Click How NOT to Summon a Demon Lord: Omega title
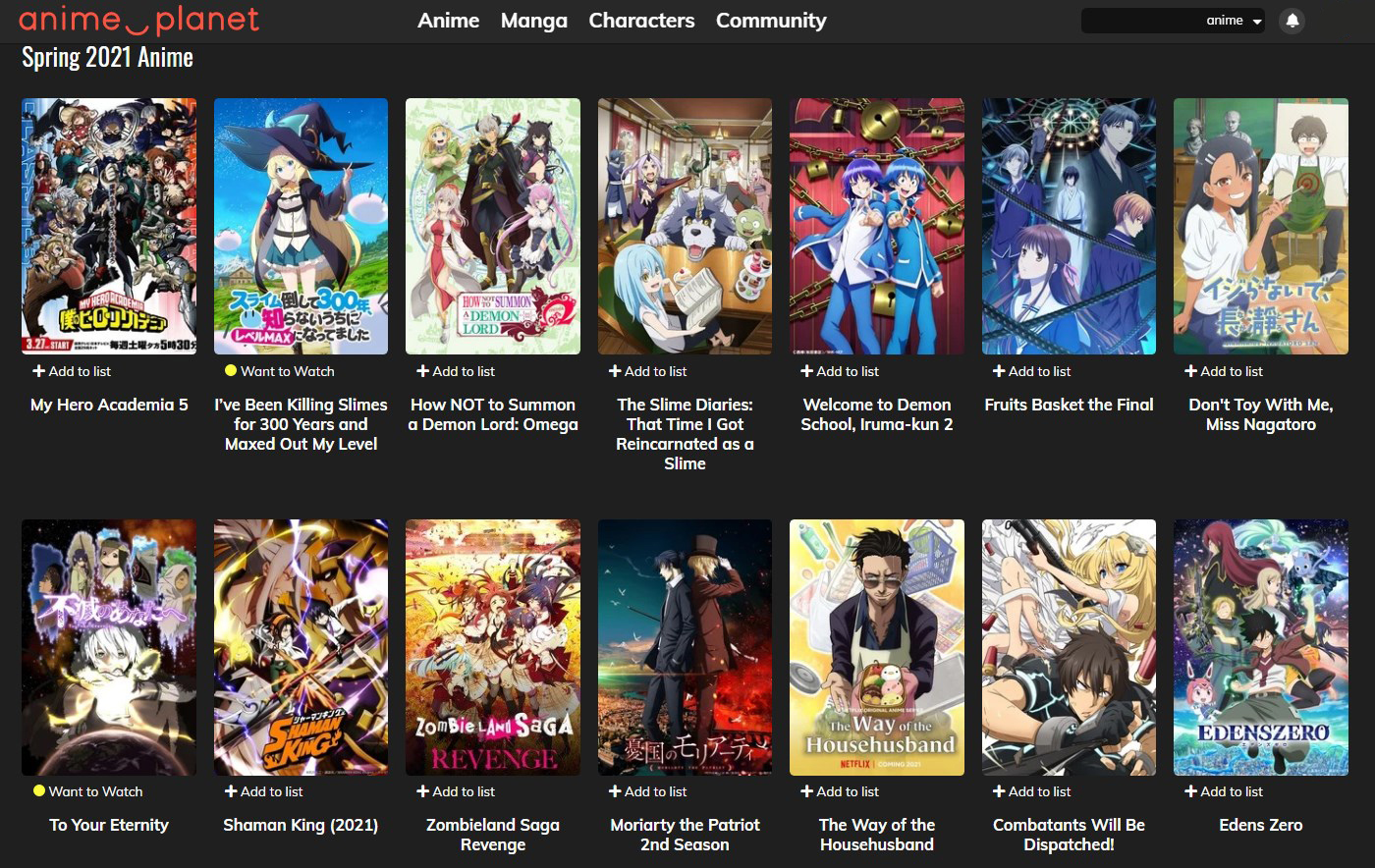The image size is (1375, 868). 493,414
